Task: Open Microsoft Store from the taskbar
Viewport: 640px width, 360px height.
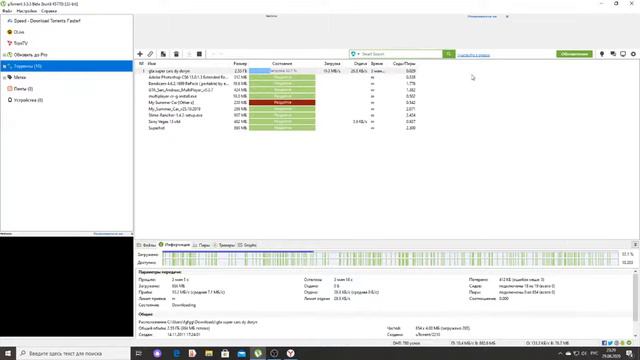Action: coord(225,353)
